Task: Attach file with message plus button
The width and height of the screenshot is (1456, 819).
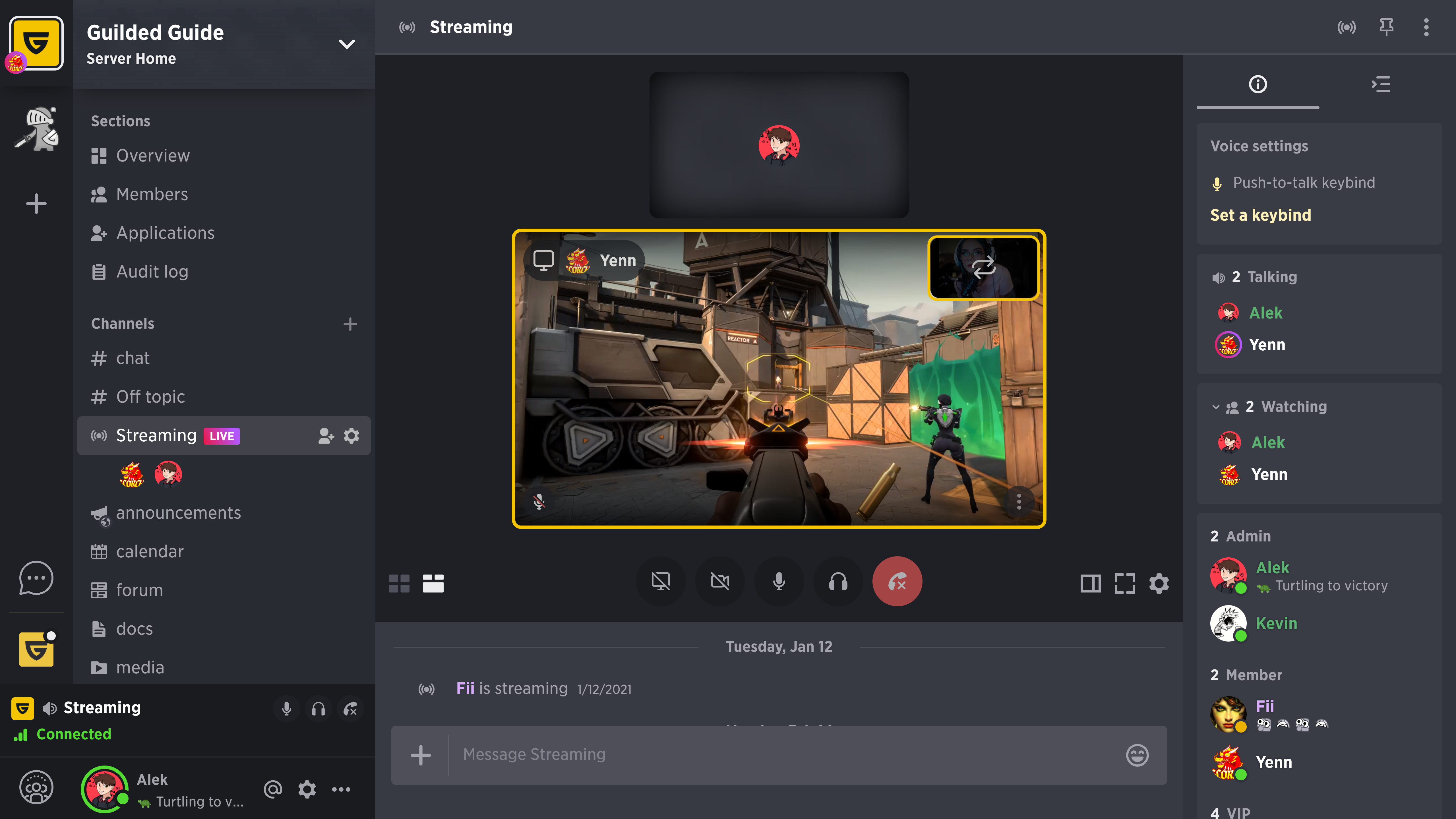Action: click(x=421, y=755)
